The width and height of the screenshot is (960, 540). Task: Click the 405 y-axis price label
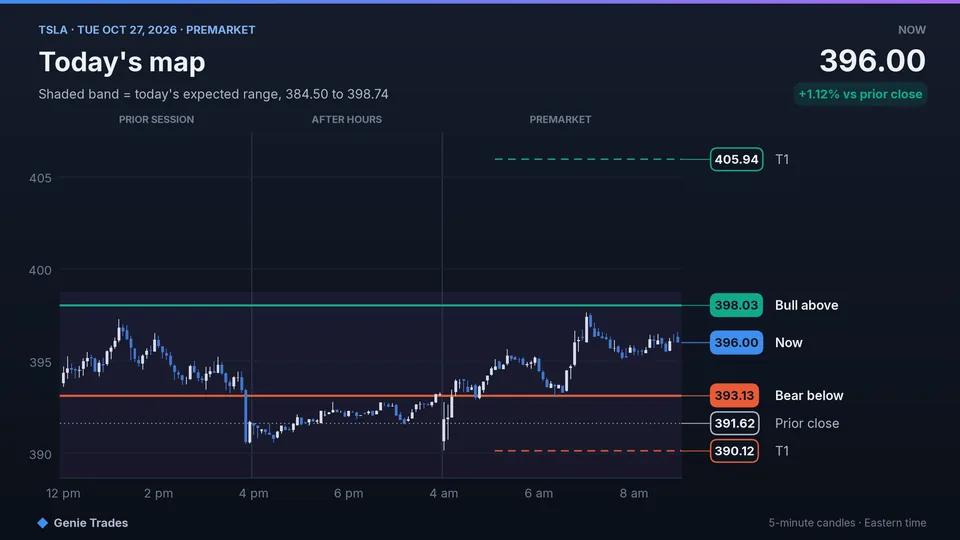[40, 178]
